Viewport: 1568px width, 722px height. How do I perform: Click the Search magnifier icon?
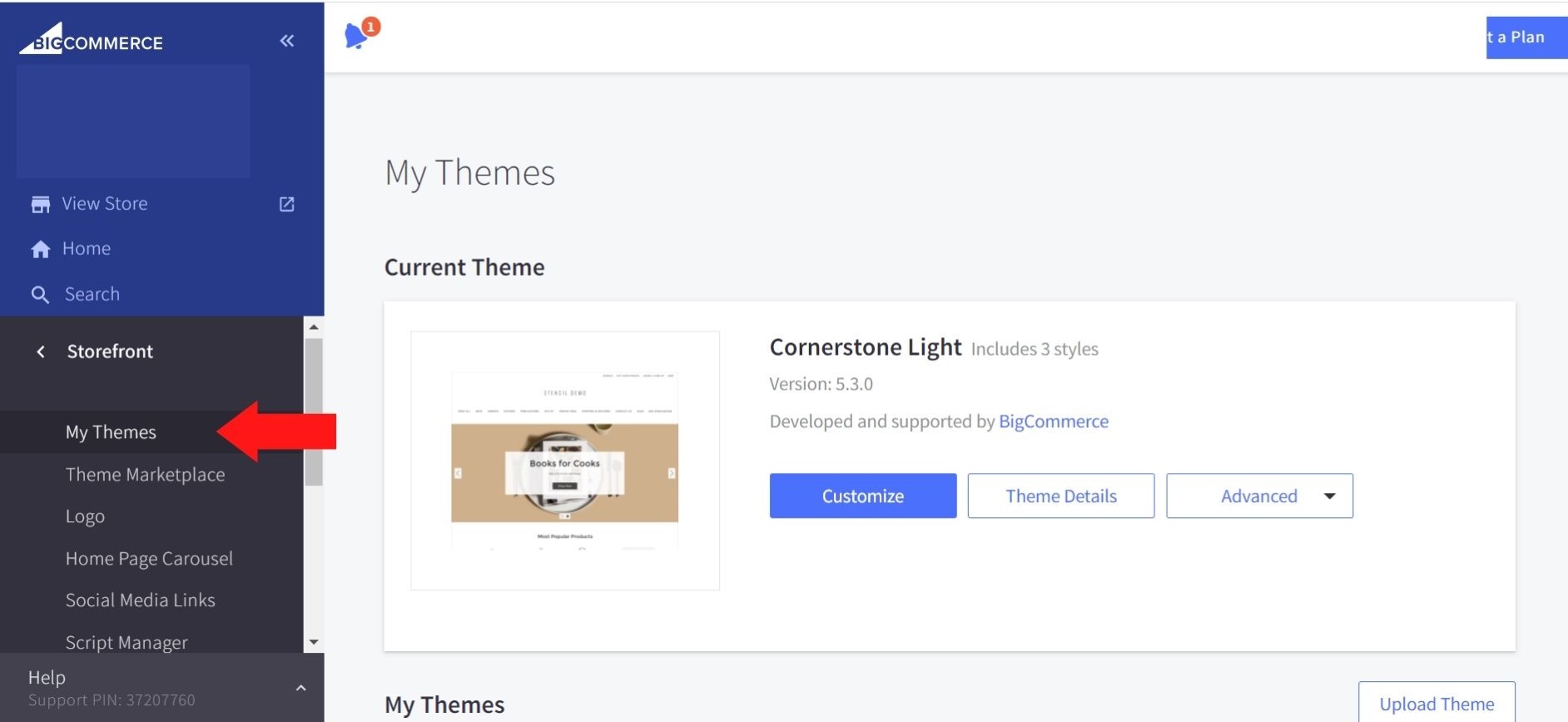[x=40, y=295]
